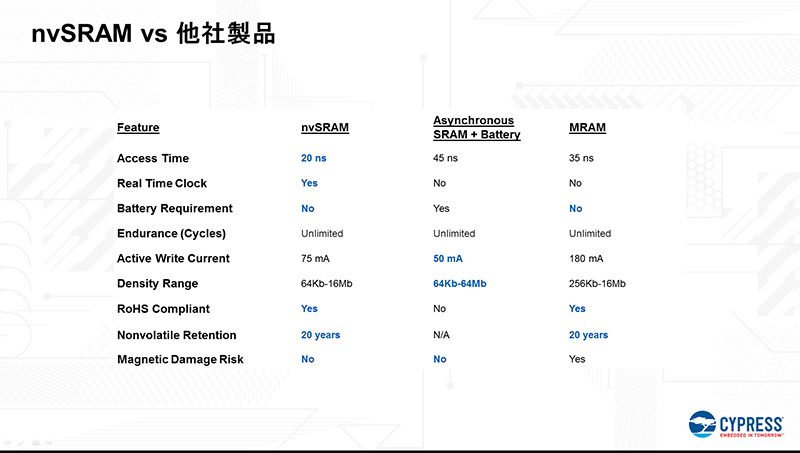This screenshot has width=800, height=453.
Task: Advance to next slide with right arrow icon
Action: (x=49, y=442)
